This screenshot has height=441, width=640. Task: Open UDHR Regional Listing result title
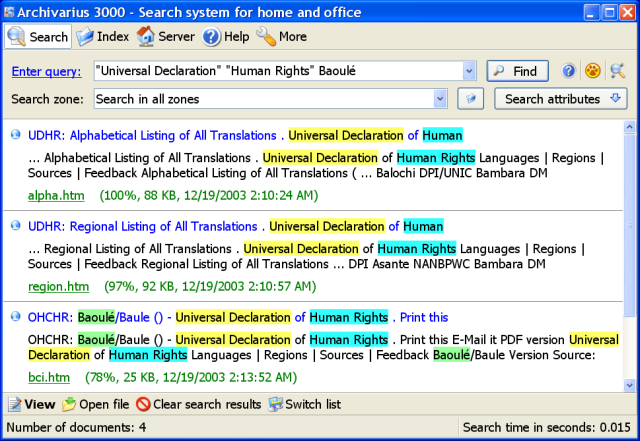coord(236,226)
